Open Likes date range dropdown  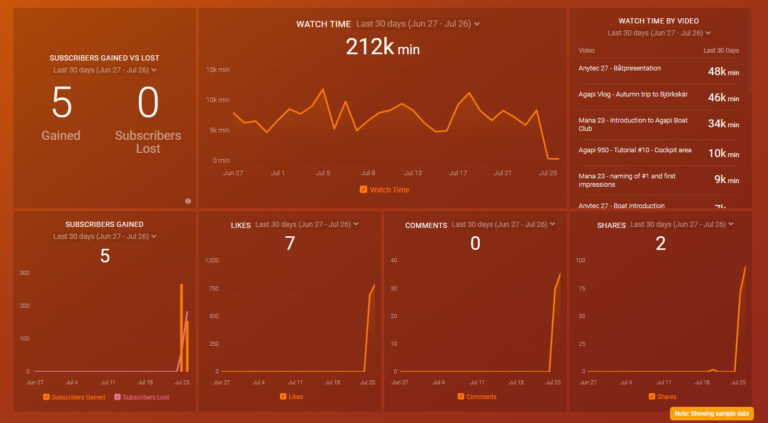point(307,224)
